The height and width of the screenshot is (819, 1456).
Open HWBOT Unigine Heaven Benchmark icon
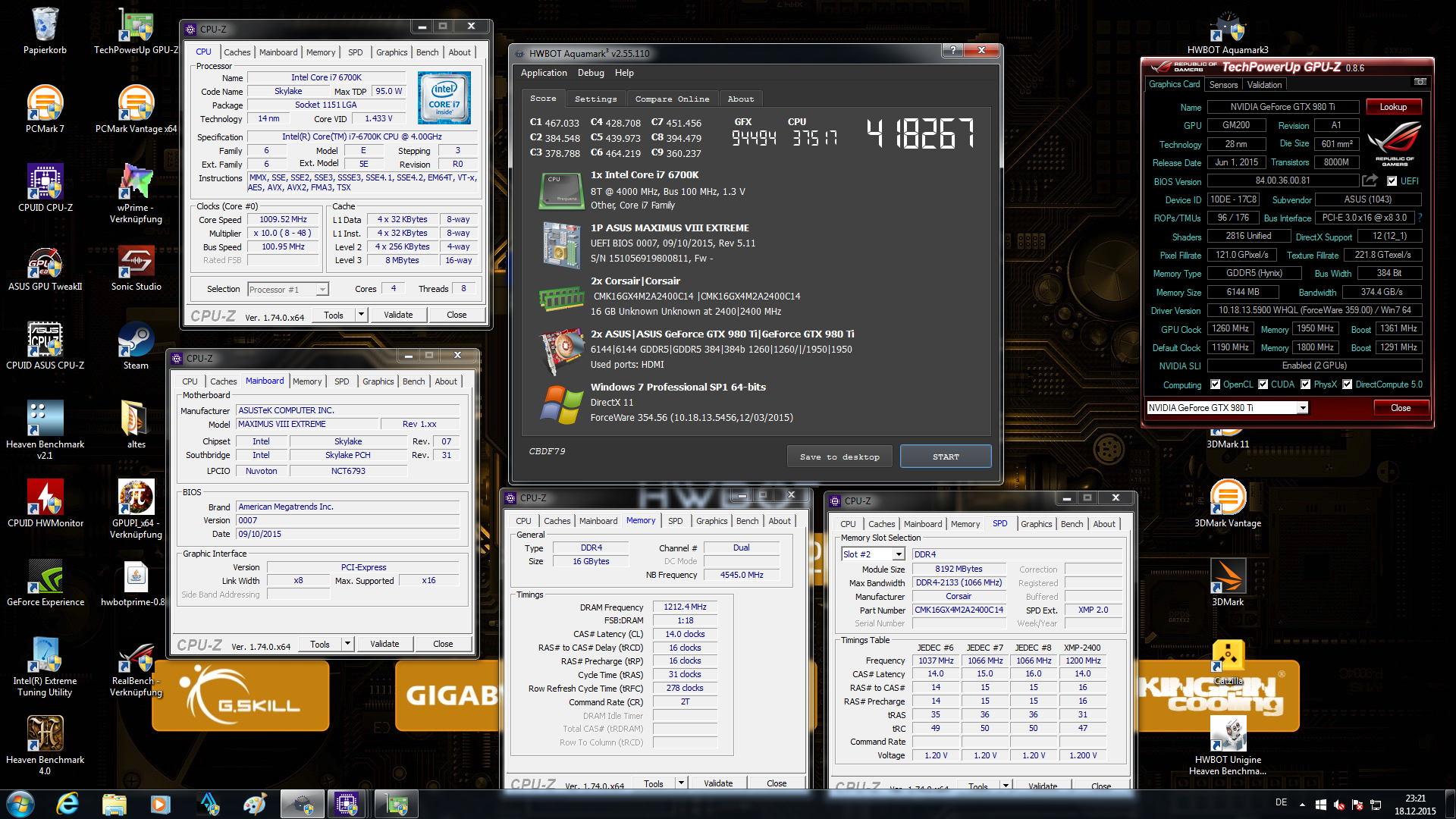(1228, 745)
